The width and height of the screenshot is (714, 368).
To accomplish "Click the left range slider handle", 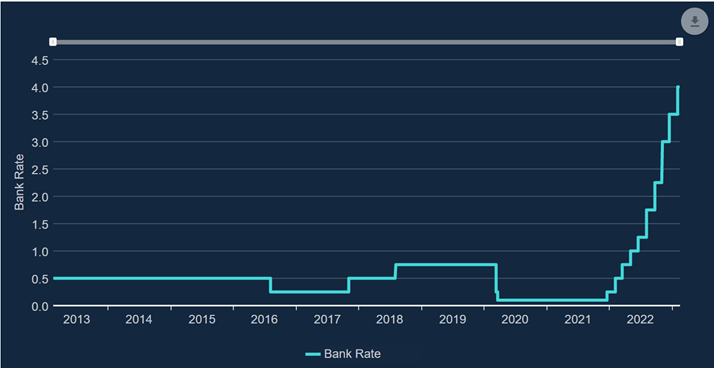I will pos(53,42).
